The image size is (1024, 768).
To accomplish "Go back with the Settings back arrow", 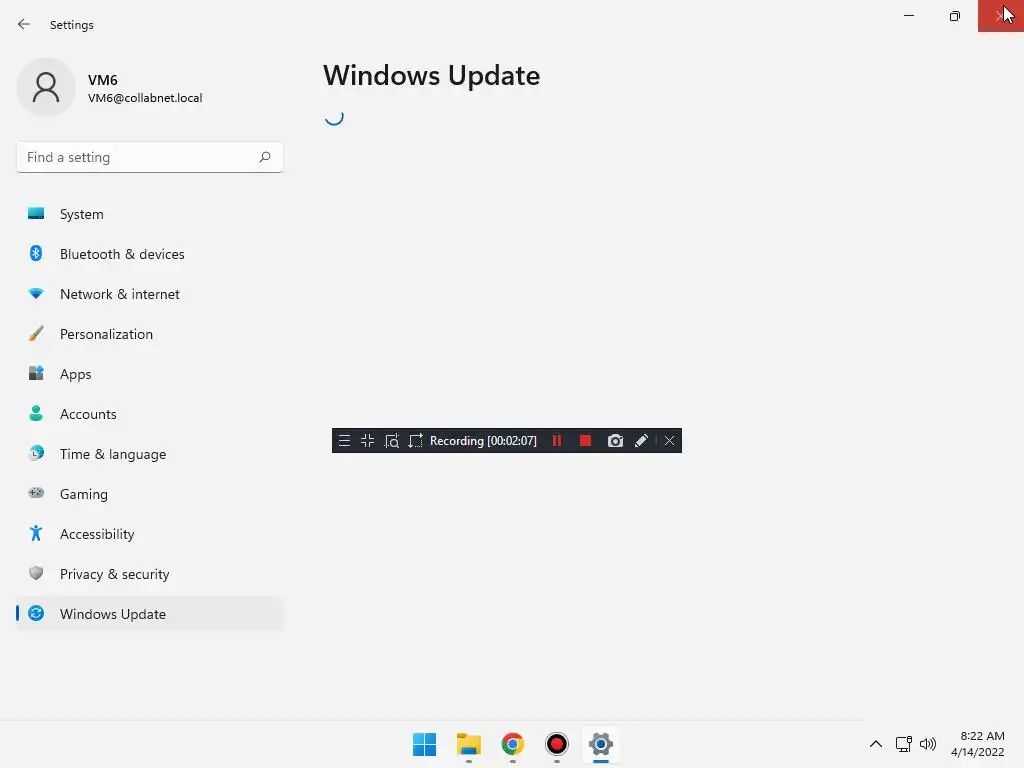I will 24,24.
